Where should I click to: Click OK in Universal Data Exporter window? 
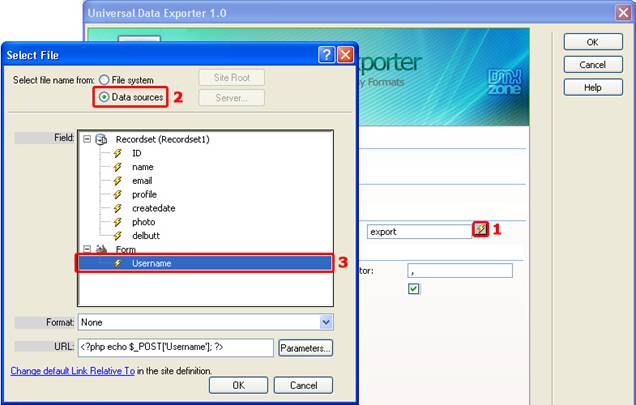(593, 42)
